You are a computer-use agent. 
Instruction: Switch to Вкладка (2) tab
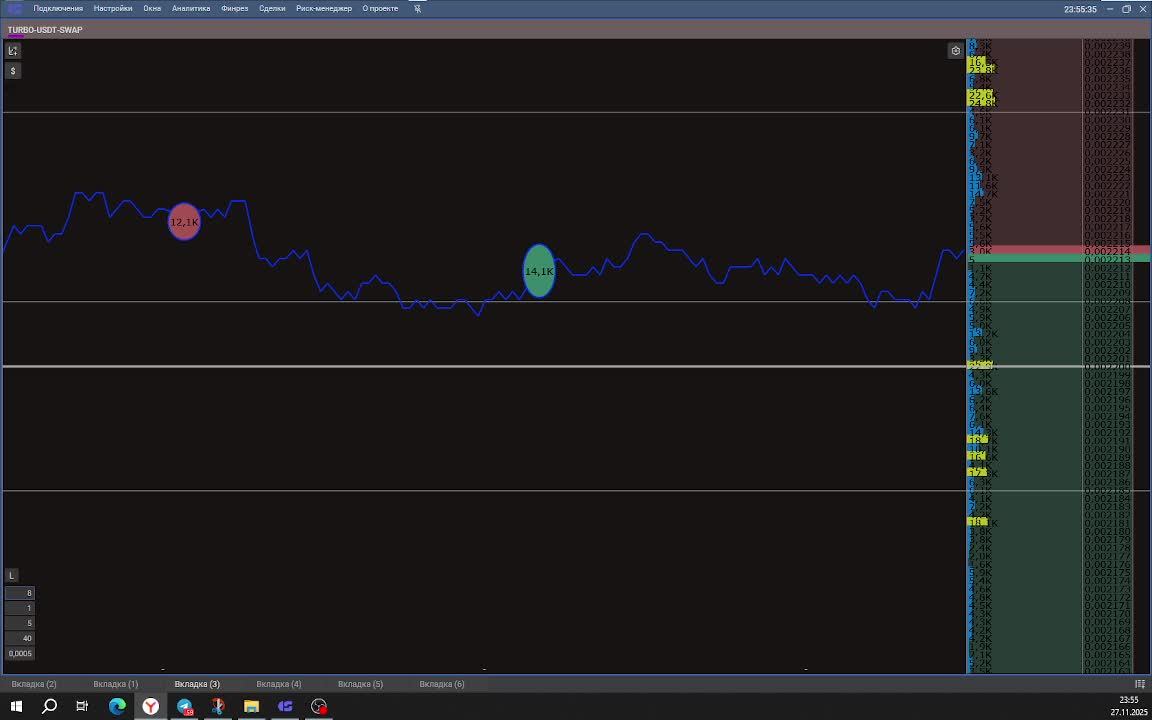point(34,684)
